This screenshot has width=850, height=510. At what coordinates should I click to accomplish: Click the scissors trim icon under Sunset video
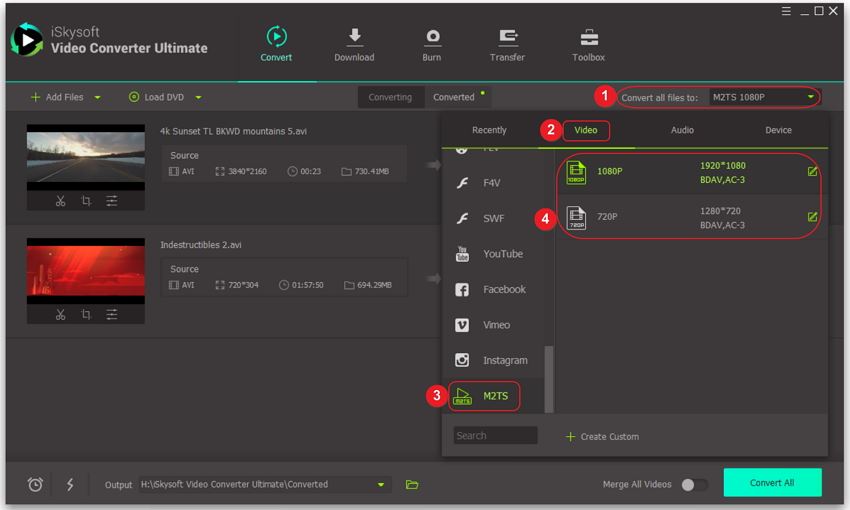coord(60,201)
